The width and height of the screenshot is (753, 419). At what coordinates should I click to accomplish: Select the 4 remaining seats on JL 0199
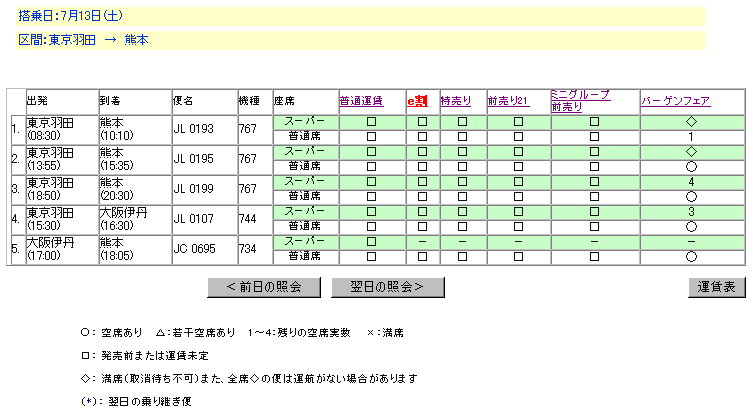(691, 182)
